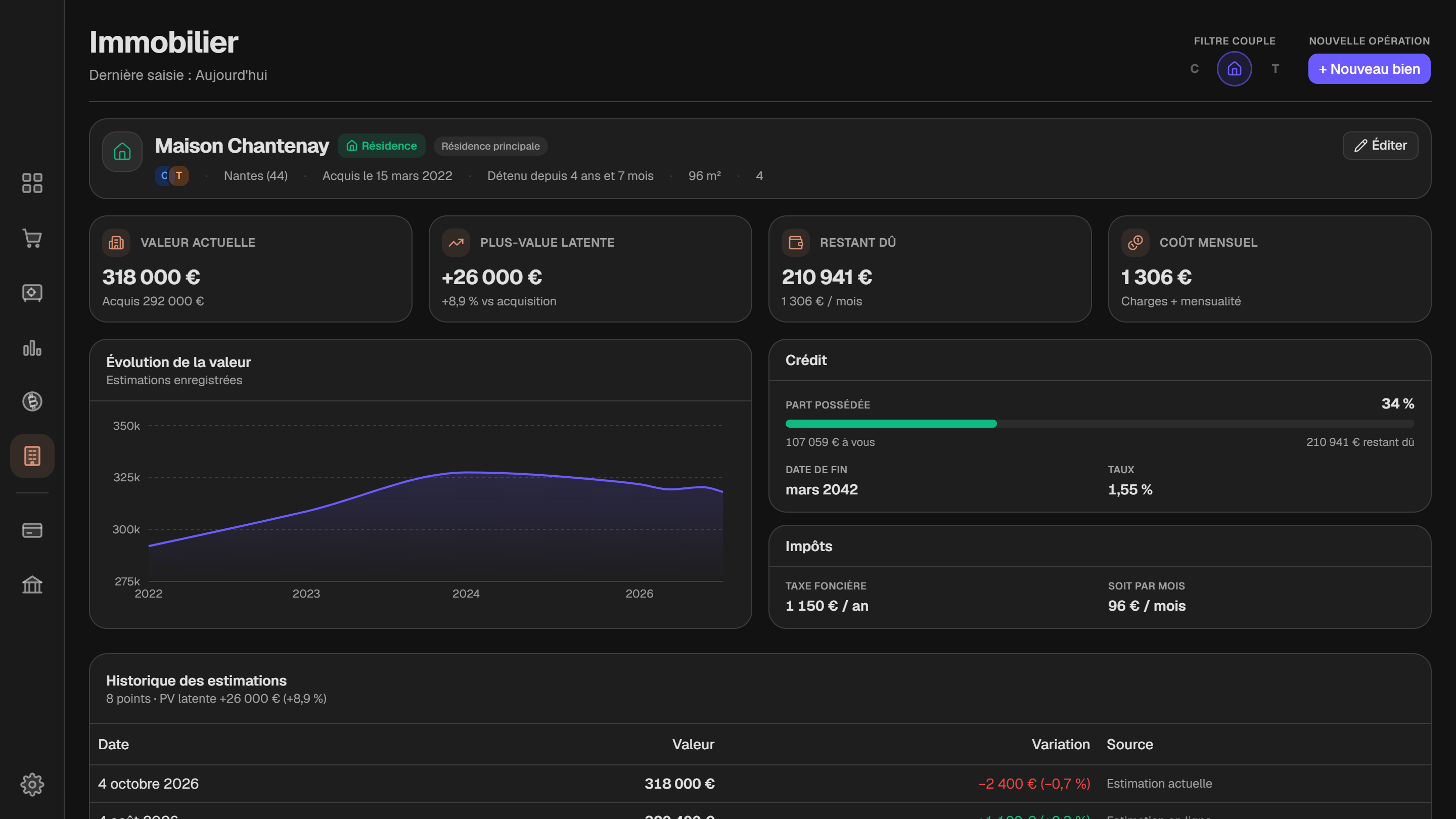Open the Bitcoin crypto icon in sidebar
The height and width of the screenshot is (819, 1456).
click(32, 401)
